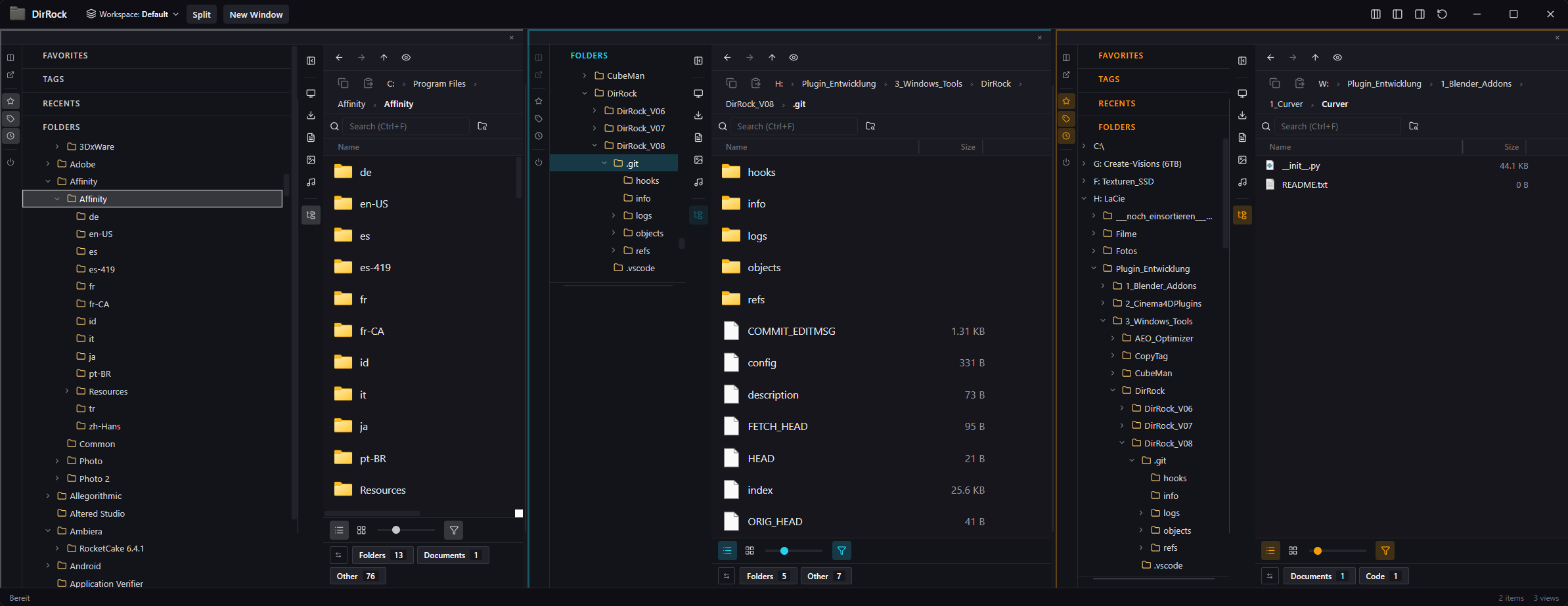
Task: Click the new folder icon beside the middle search box
Action: pyautogui.click(x=870, y=126)
